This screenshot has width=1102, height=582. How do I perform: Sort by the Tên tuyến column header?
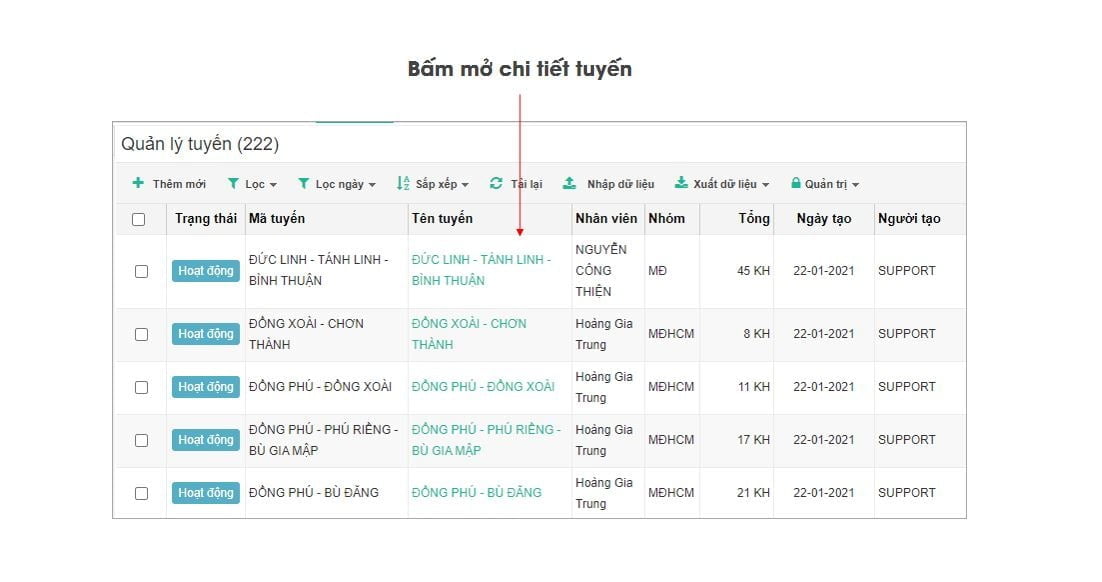click(442, 219)
